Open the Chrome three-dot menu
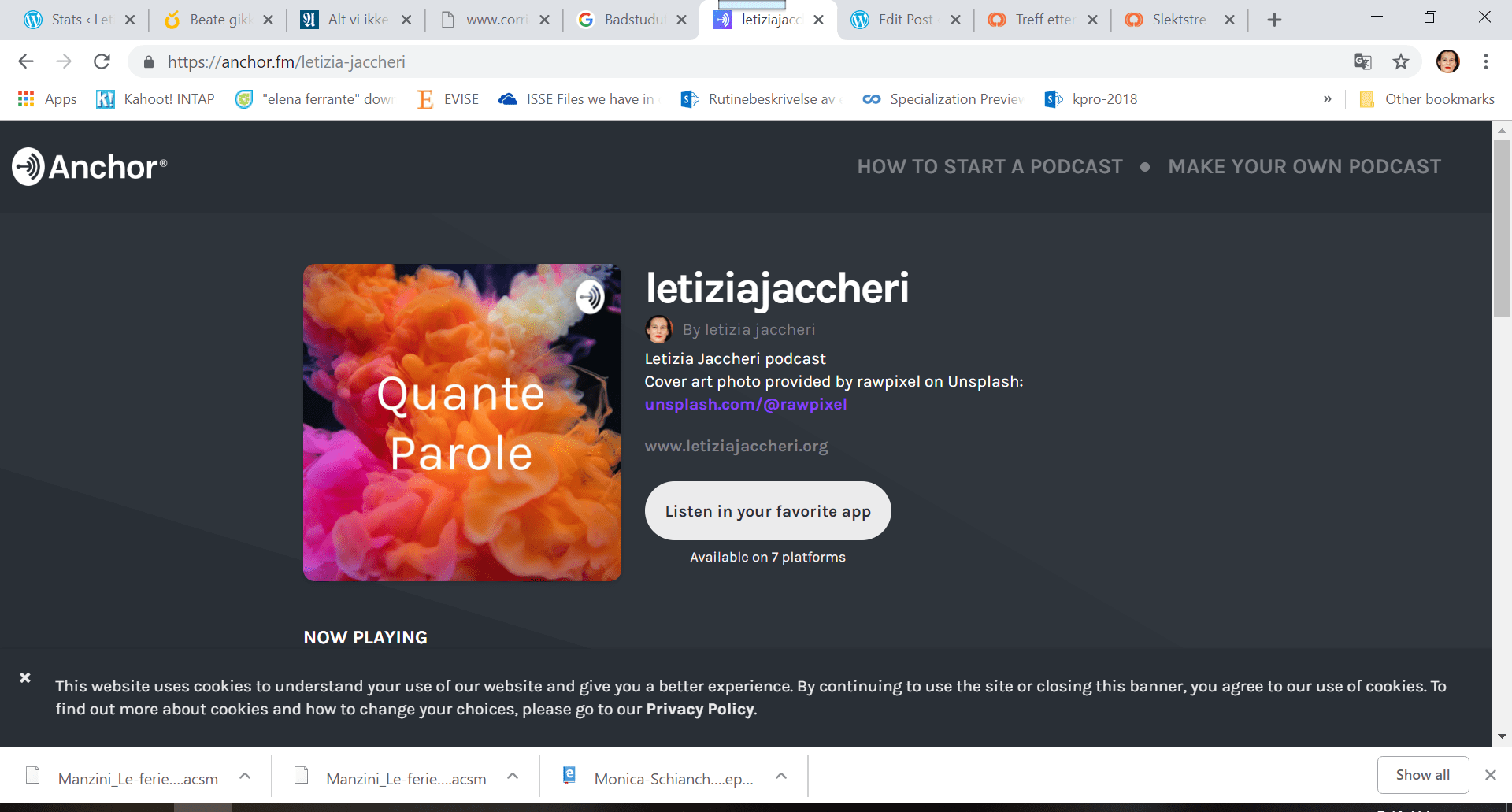Screen dimensions: 1512x812 pos(1487,61)
